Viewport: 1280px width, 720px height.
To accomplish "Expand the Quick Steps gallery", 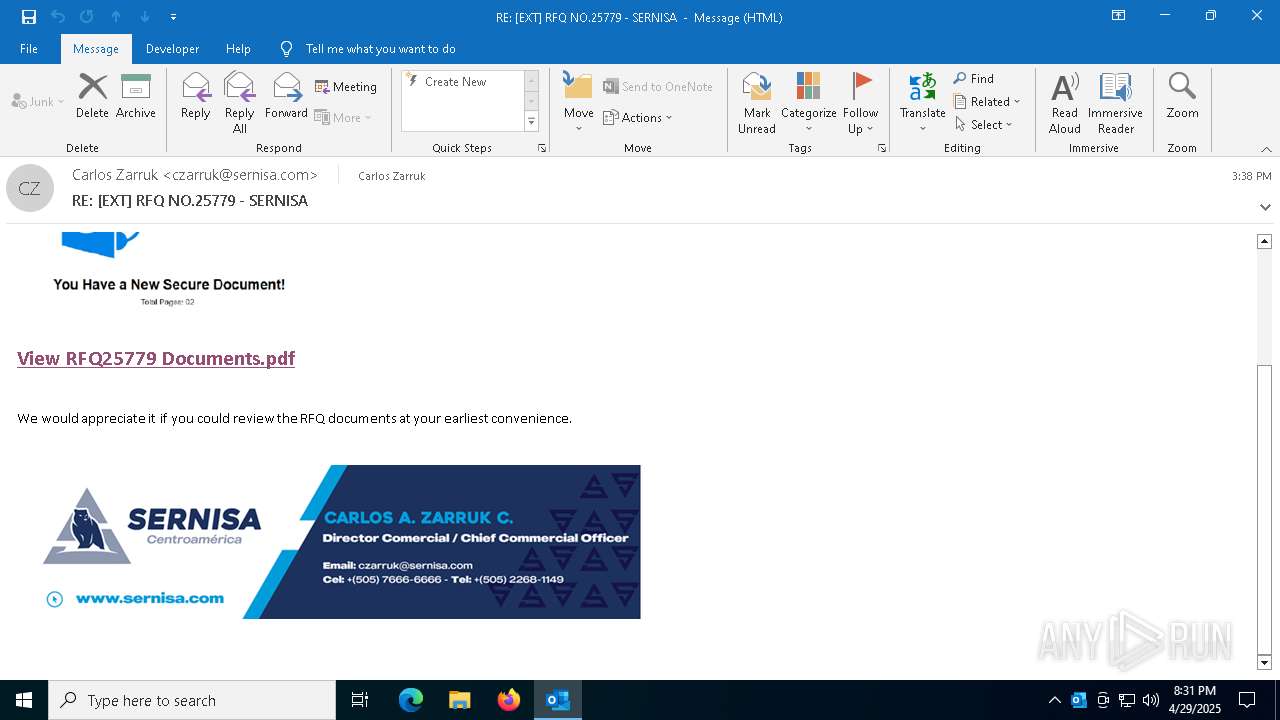I will (531, 122).
